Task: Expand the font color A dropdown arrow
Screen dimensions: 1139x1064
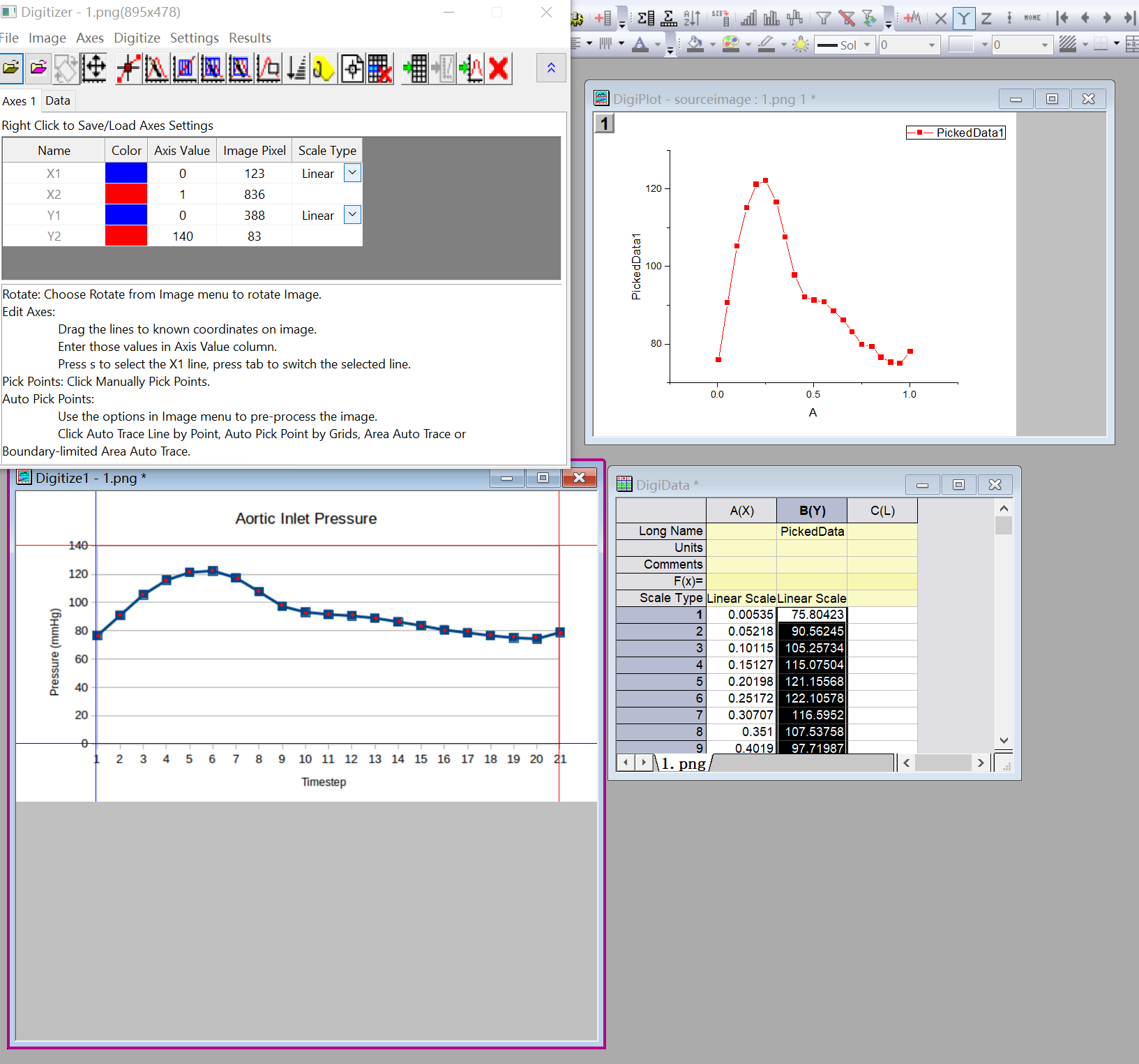Action: pos(658,45)
